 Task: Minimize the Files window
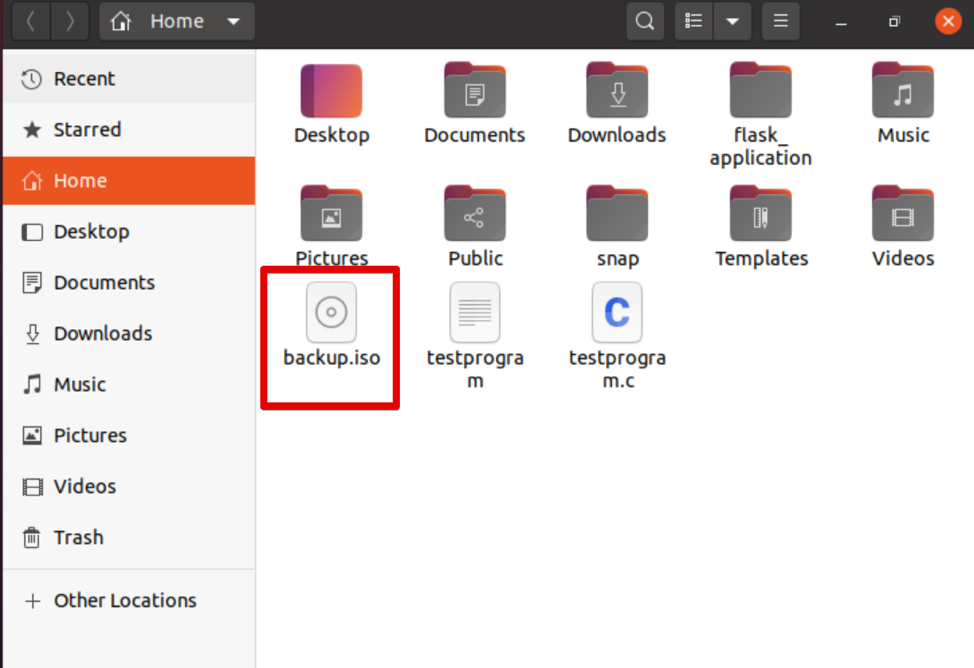(x=840, y=22)
